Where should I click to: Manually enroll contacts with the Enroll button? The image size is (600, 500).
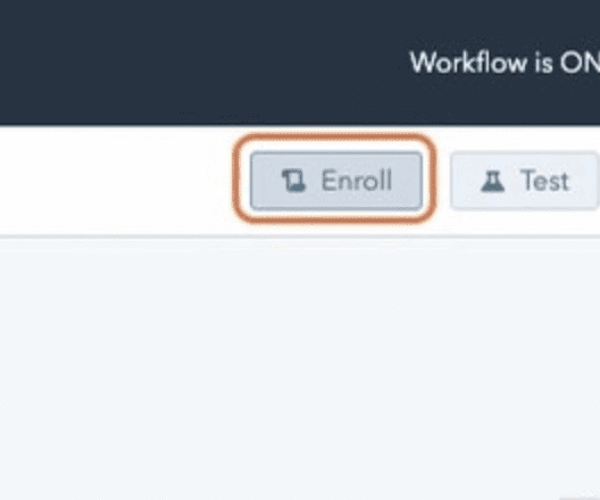pos(336,181)
